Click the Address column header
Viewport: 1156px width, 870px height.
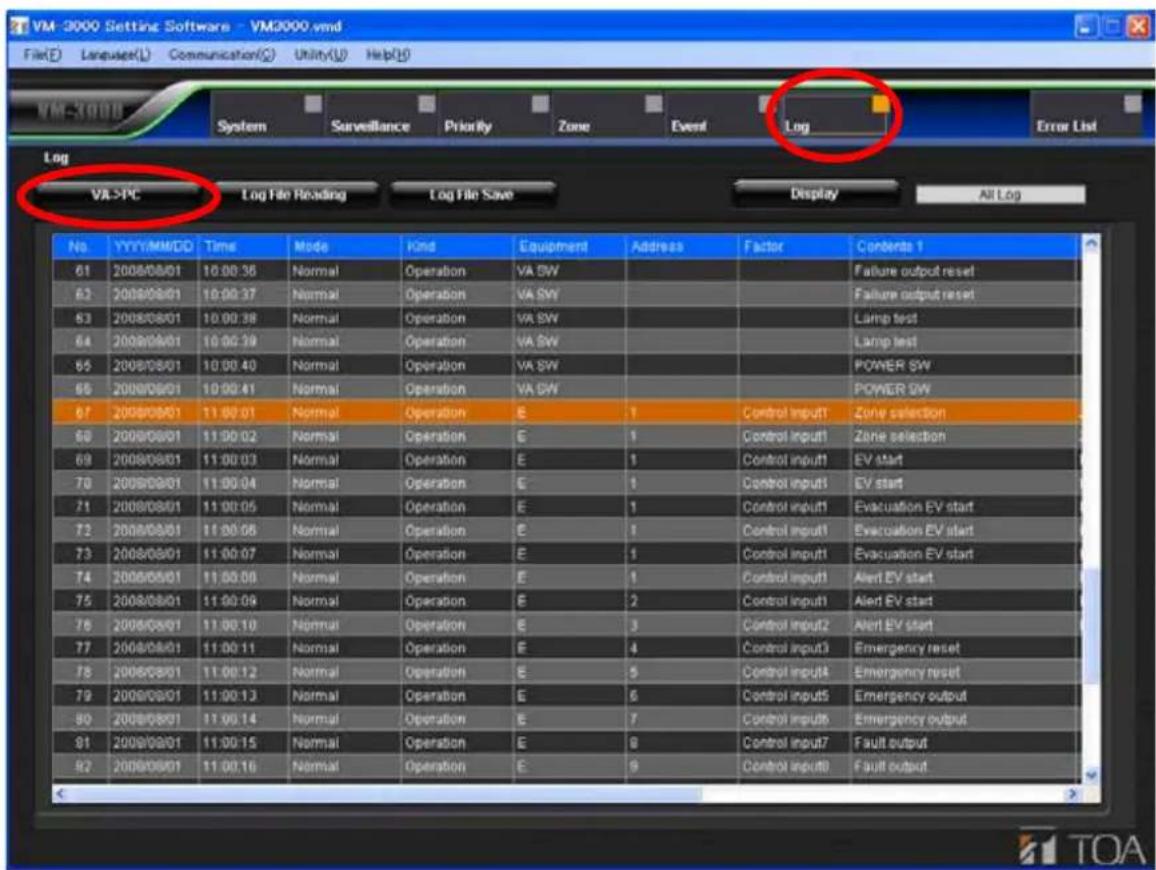(x=682, y=246)
